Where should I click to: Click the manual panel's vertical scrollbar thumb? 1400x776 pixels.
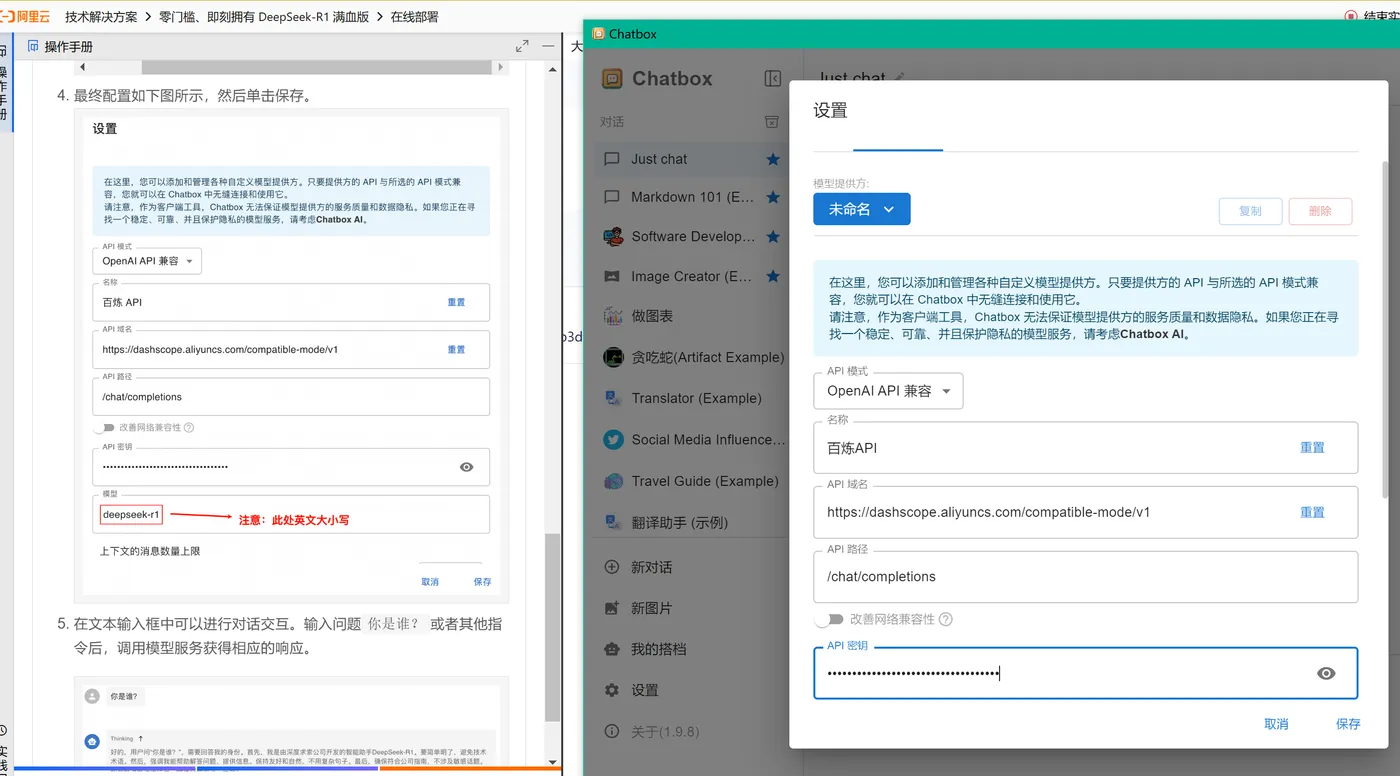pos(553,627)
